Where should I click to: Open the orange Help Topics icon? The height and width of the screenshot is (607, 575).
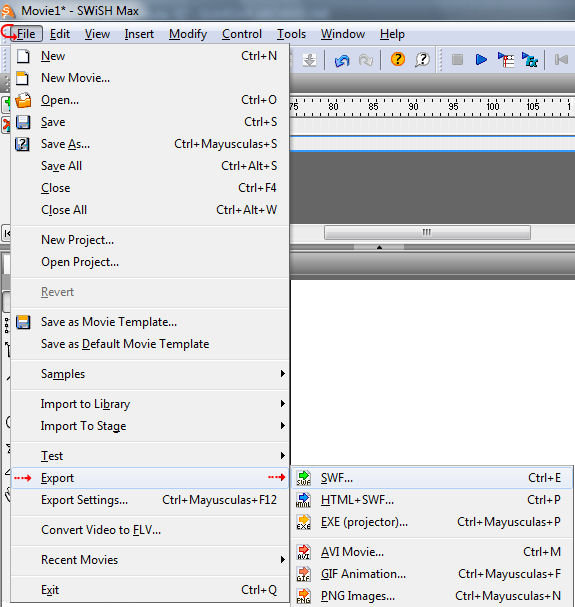(398, 60)
